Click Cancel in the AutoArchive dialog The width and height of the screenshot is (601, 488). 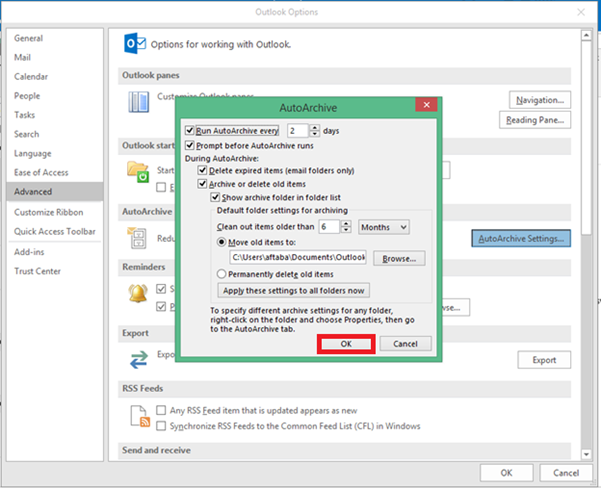coord(405,344)
